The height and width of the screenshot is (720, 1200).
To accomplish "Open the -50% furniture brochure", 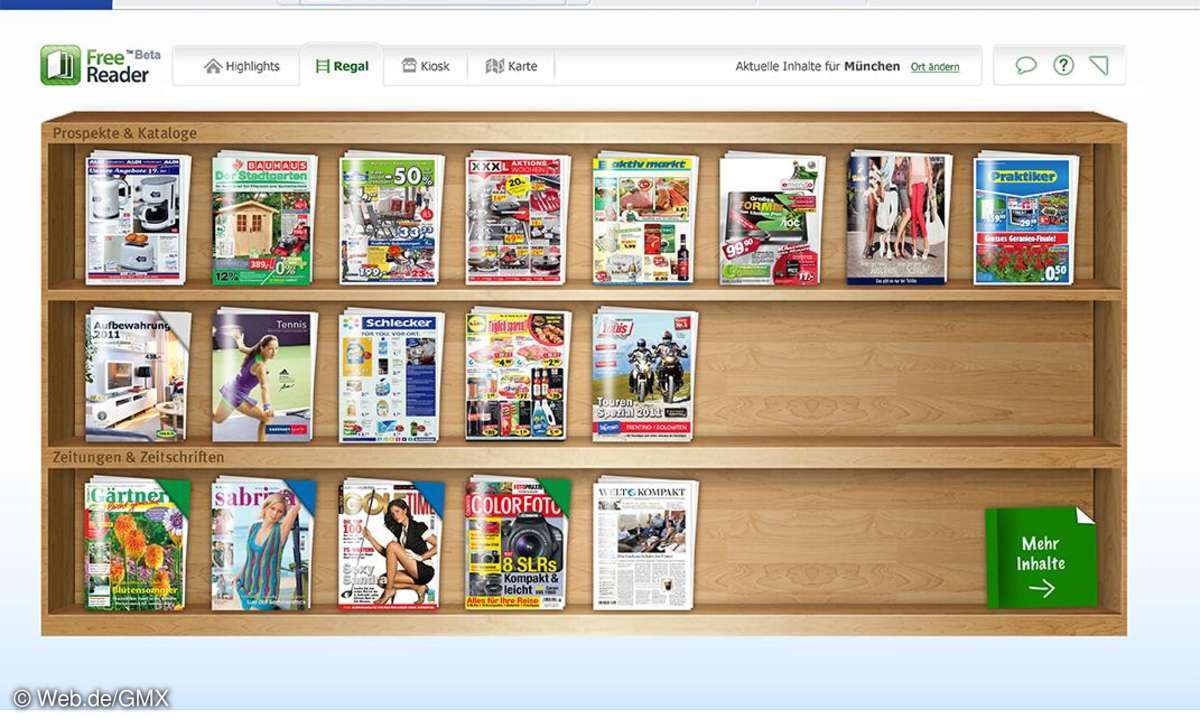I will (x=391, y=218).
